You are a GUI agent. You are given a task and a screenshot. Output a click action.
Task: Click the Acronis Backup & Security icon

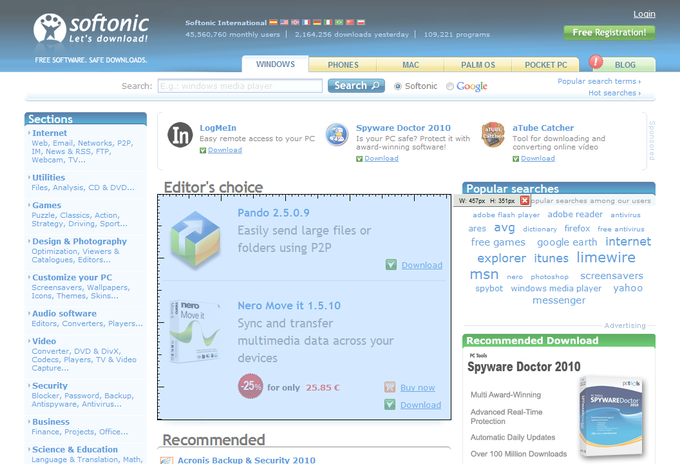tap(167, 460)
